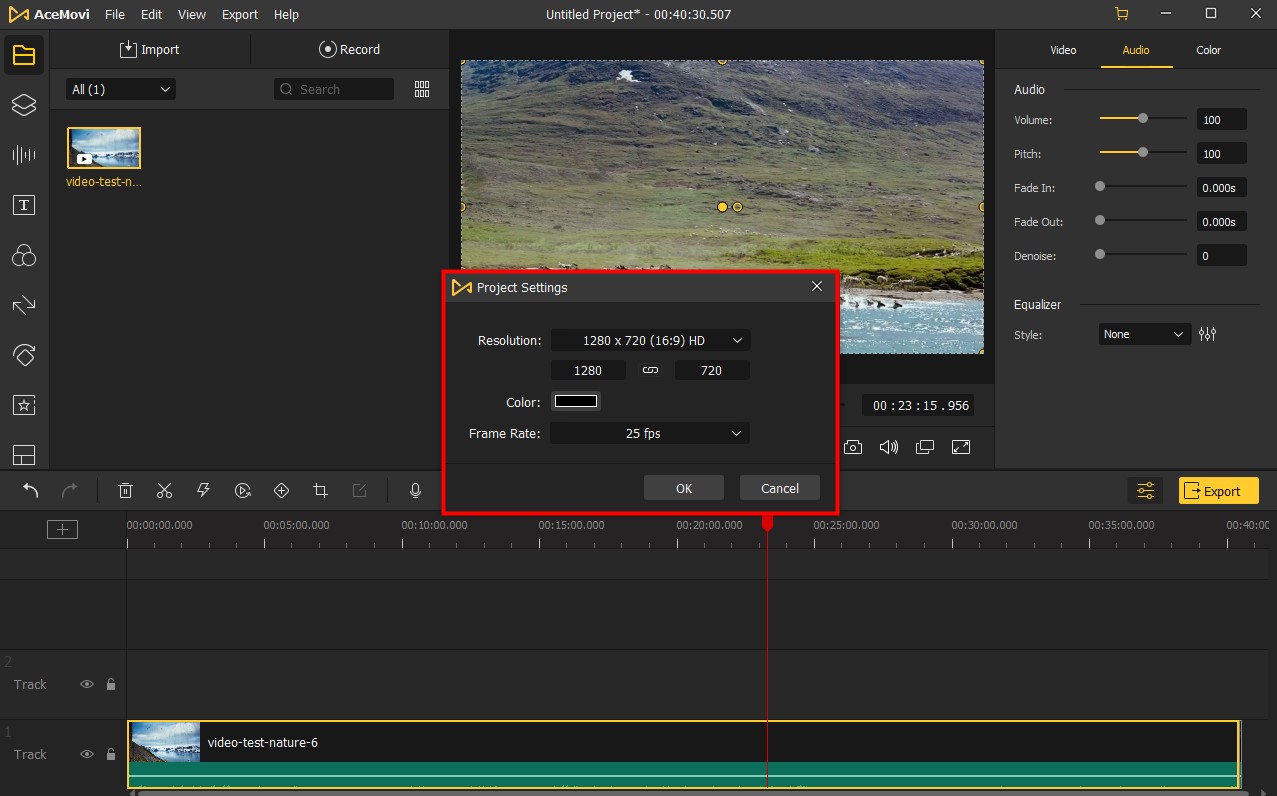Open the Audio library sidebar icon
This screenshot has width=1277, height=796.
24,155
